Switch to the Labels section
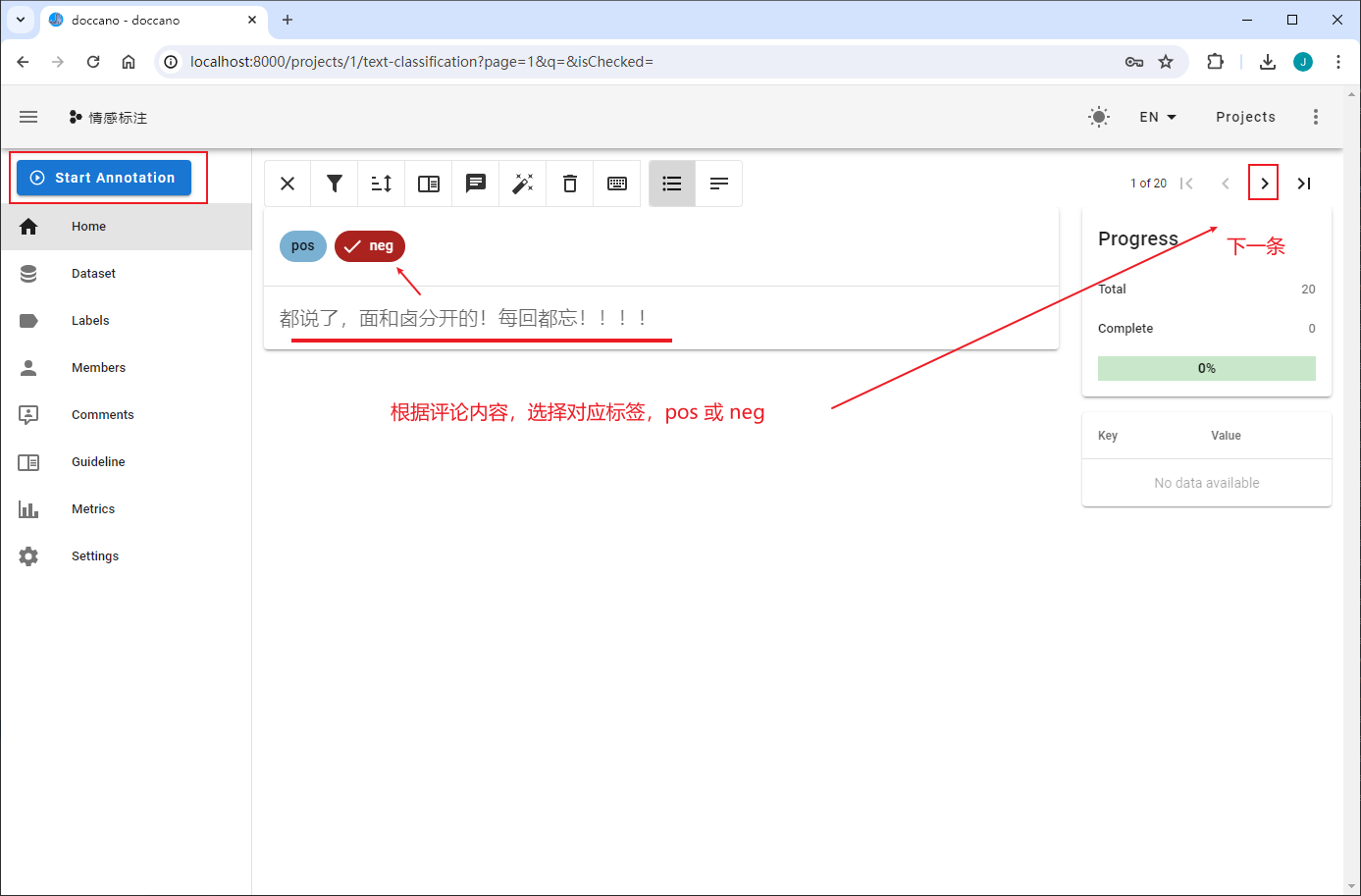This screenshot has width=1361, height=896. coord(90,320)
